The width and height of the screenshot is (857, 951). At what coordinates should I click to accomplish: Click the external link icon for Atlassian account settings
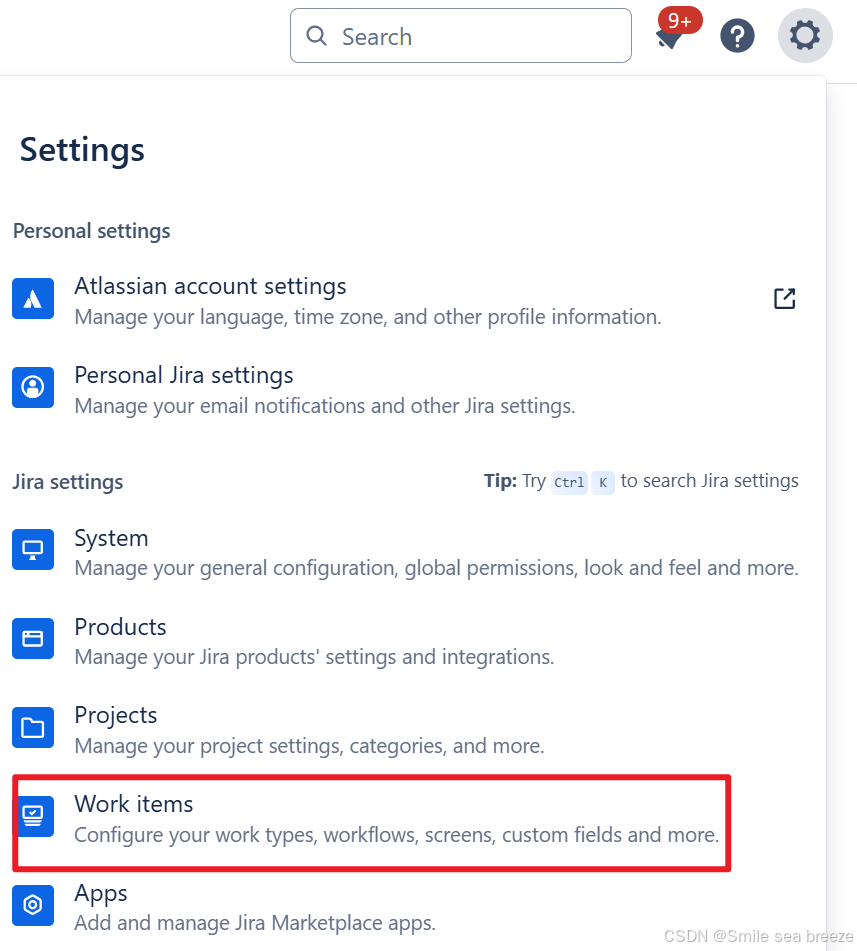(784, 298)
